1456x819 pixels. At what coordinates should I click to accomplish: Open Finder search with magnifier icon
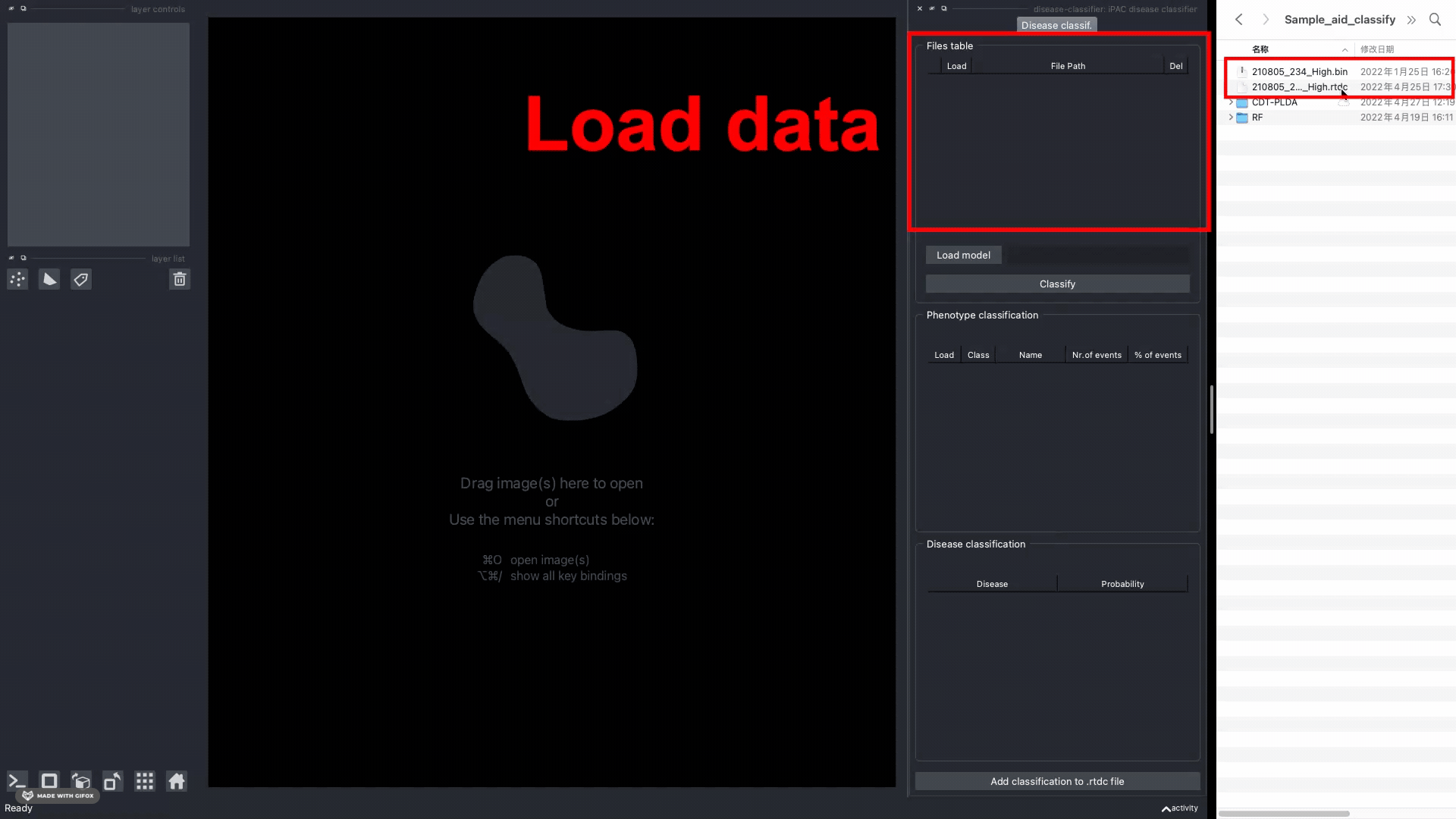pyautogui.click(x=1435, y=20)
